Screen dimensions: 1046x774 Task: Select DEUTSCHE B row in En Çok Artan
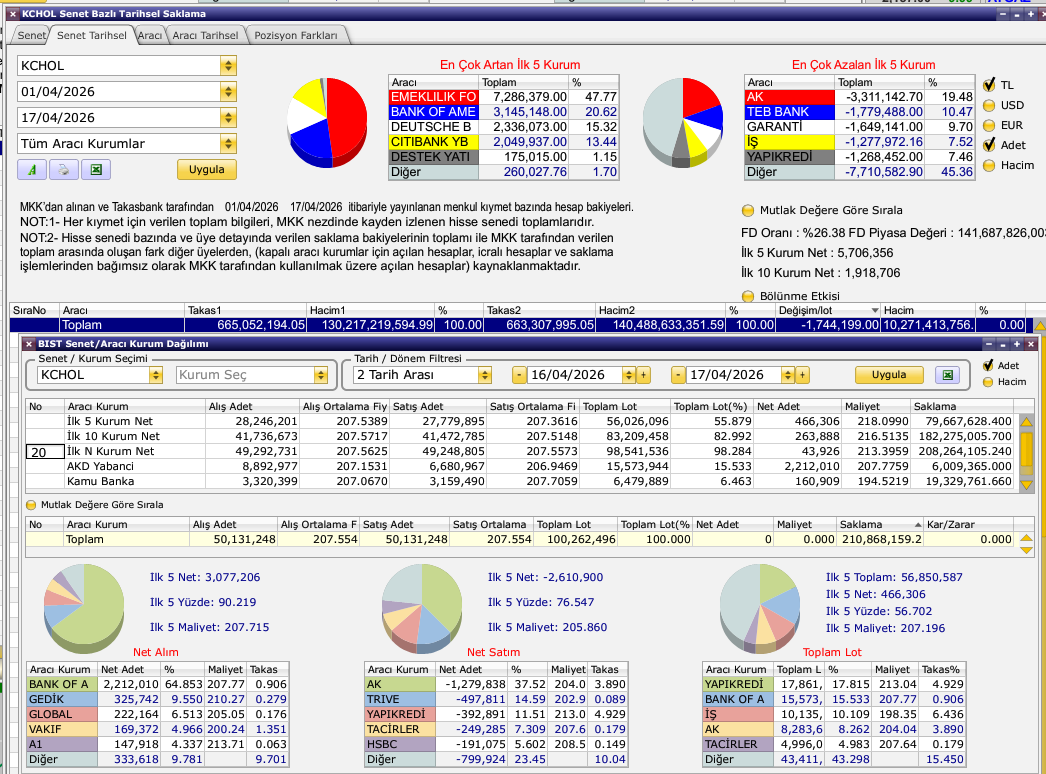coord(504,127)
